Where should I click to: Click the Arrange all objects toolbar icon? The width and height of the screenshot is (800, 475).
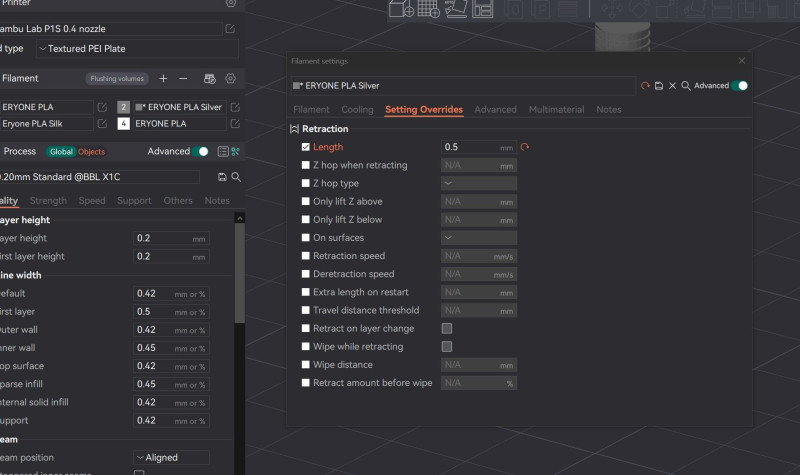pyautogui.click(x=482, y=9)
